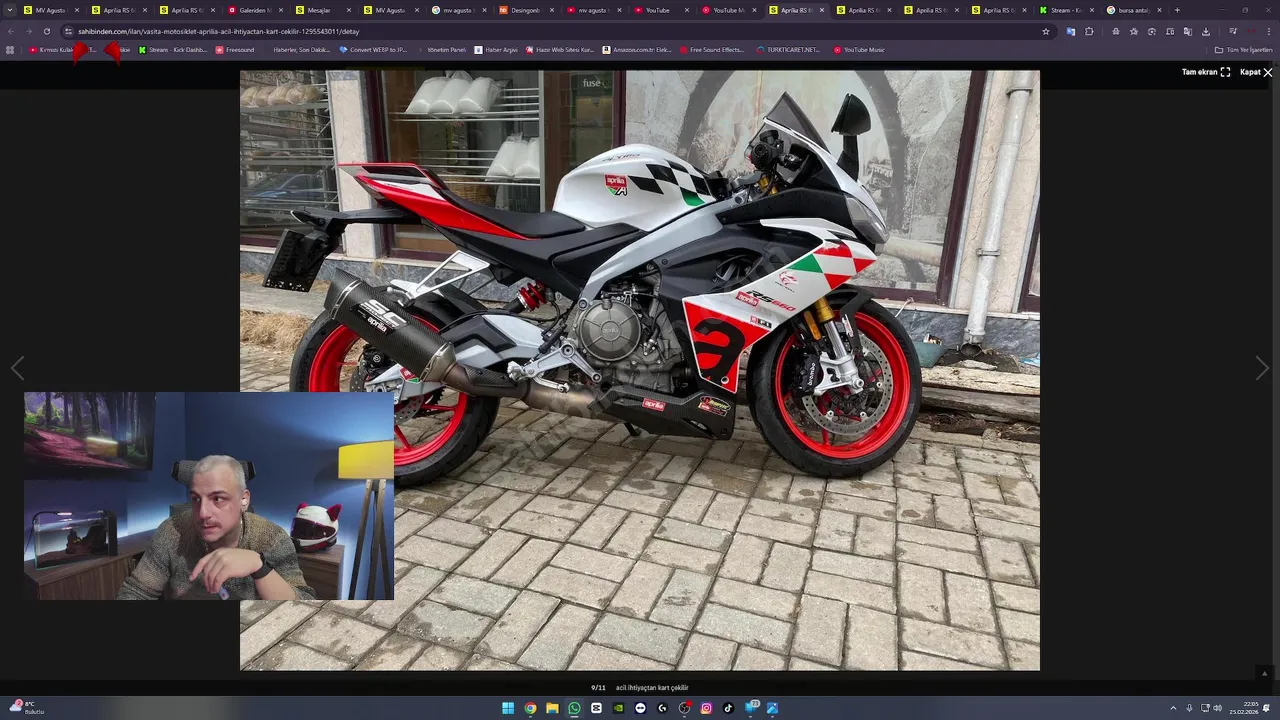
Task: Open CapCut from the taskbar
Action: pyautogui.click(x=596, y=708)
